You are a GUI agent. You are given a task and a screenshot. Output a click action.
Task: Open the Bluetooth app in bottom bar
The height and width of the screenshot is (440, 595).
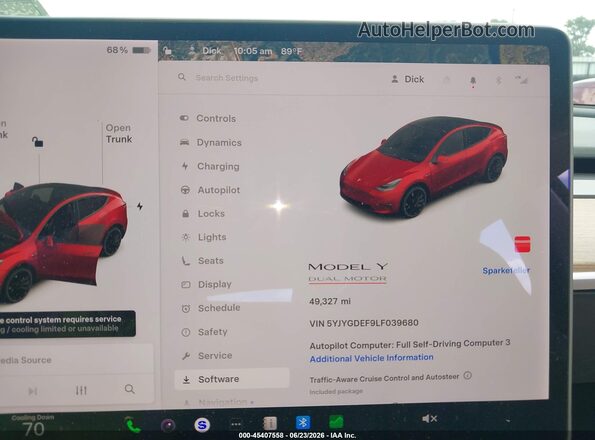[303, 422]
